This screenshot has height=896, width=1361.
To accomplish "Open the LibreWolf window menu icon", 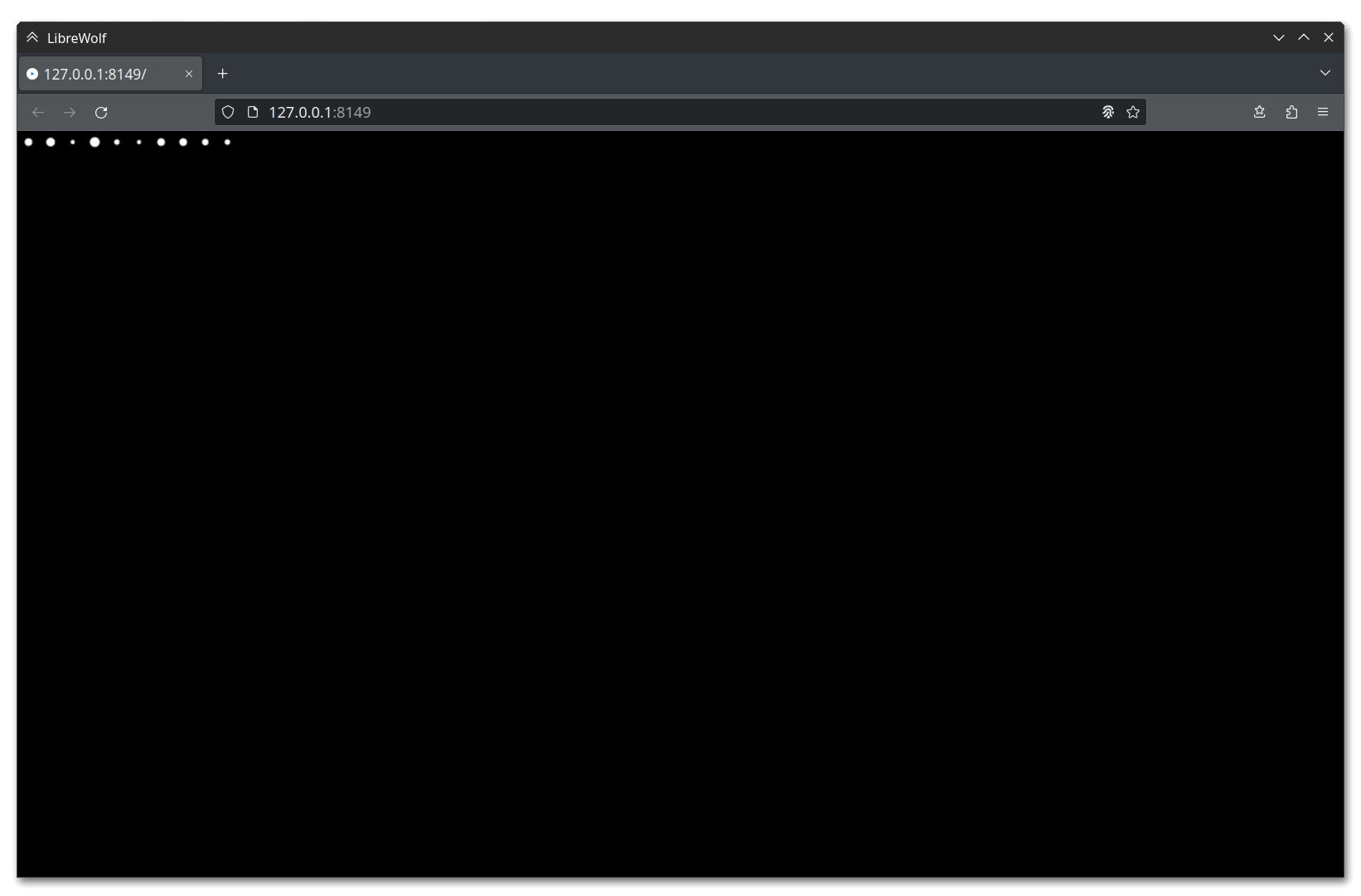I will coord(32,38).
